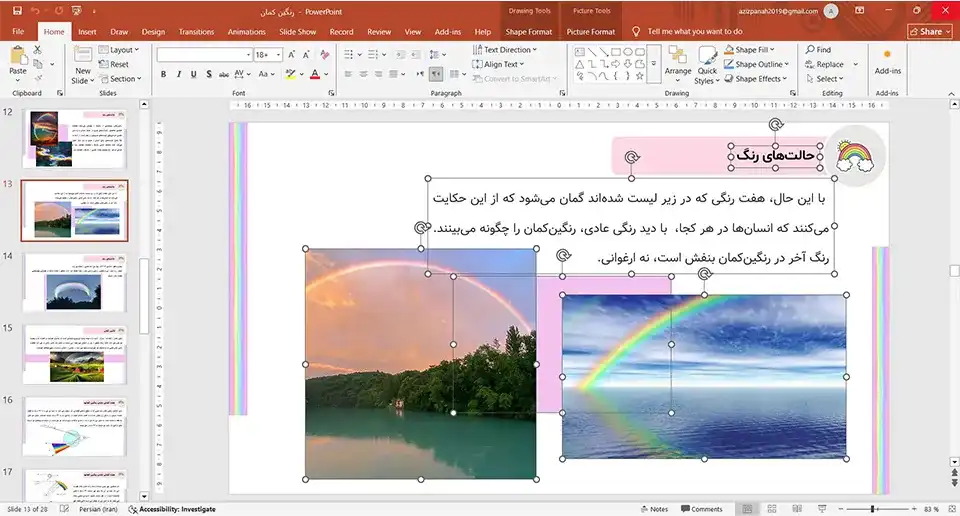Open the Shape Effects dropdown
This screenshot has width=960, height=516.
[756, 78]
